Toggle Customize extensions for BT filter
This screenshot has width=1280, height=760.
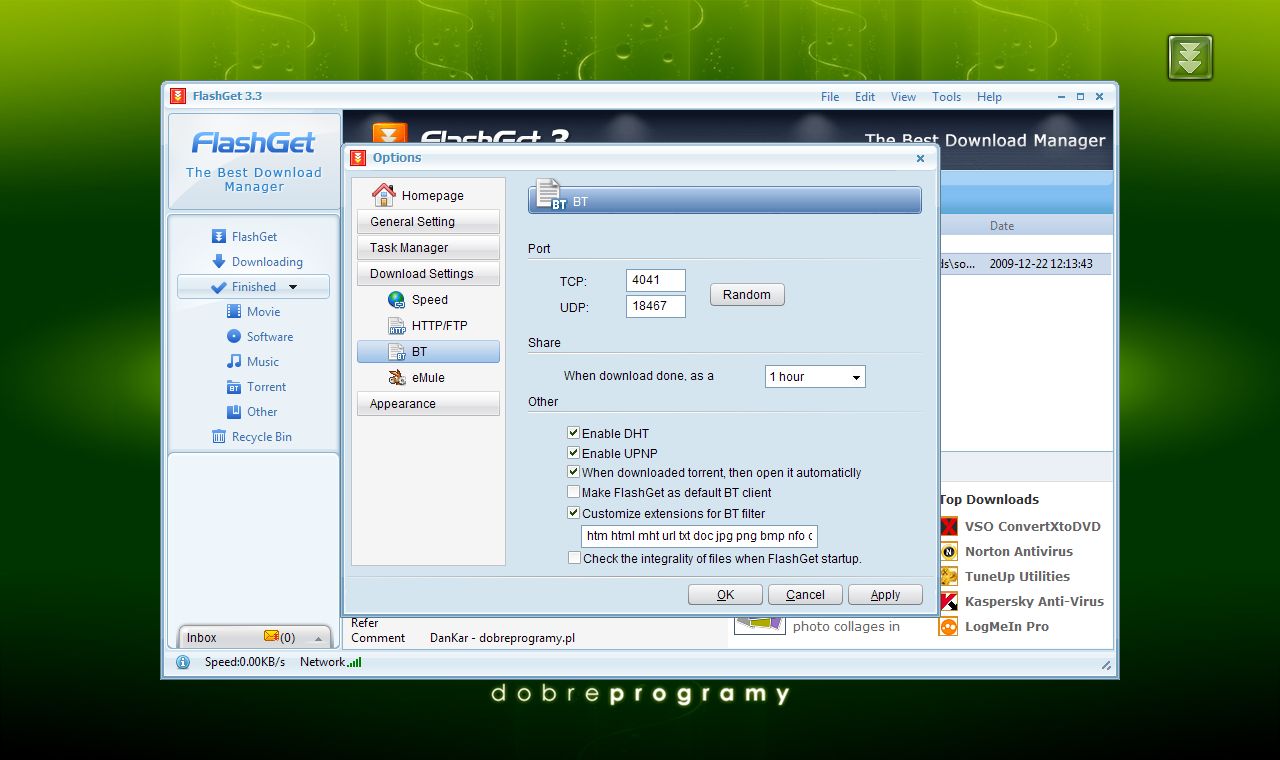coord(574,513)
